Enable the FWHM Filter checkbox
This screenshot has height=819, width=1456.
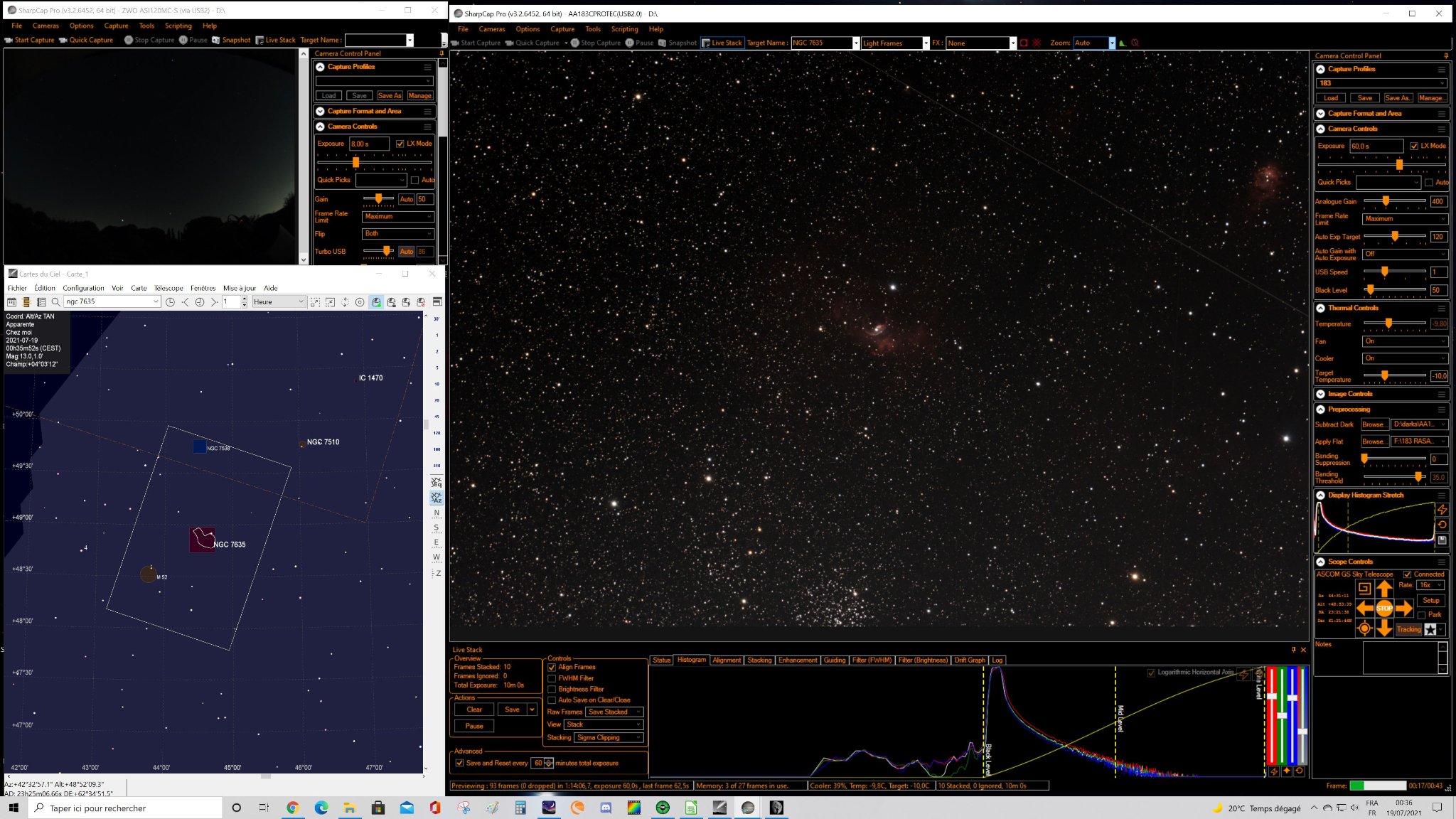point(552,678)
